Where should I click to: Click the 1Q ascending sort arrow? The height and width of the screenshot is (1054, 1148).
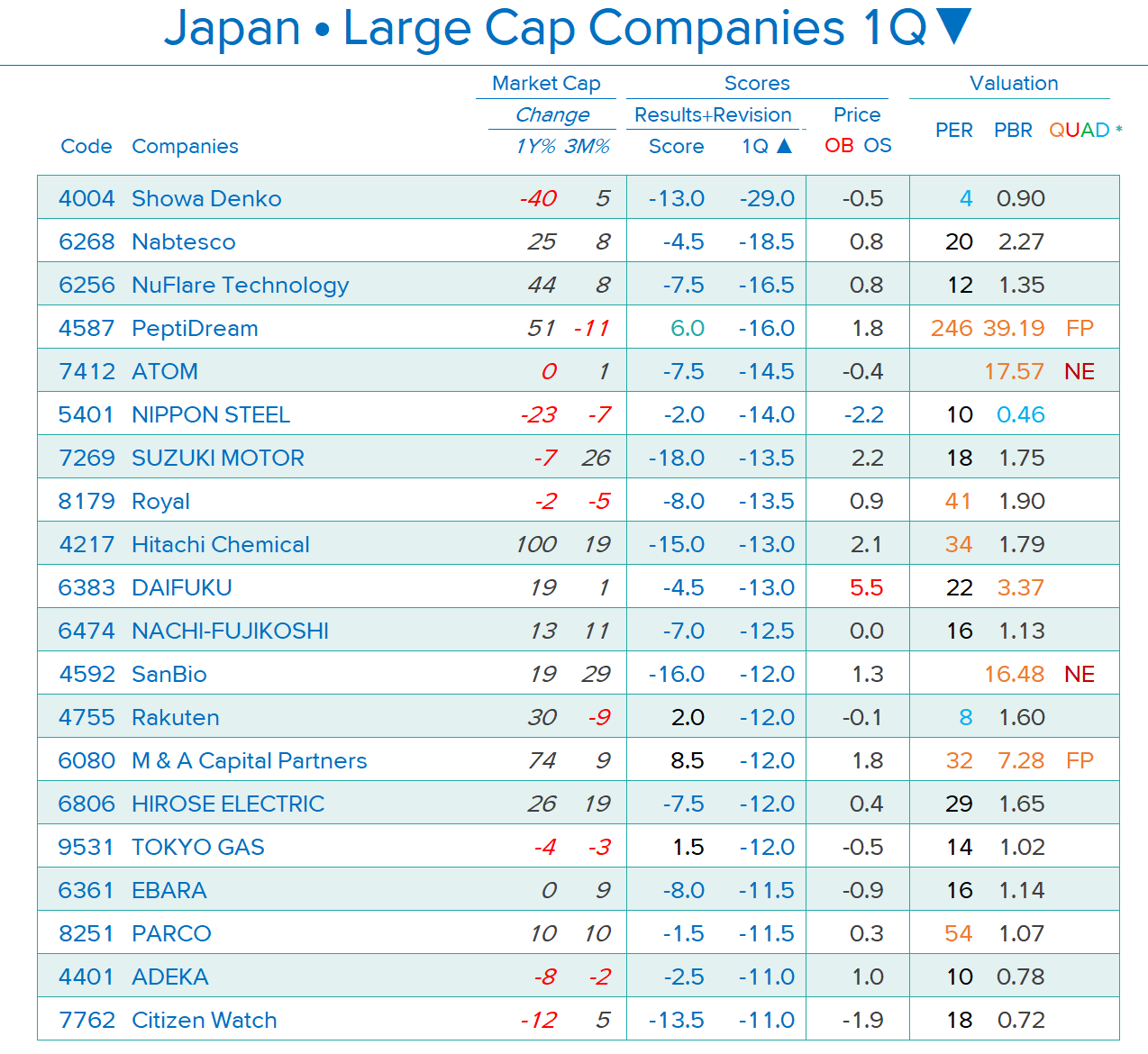coord(784,146)
